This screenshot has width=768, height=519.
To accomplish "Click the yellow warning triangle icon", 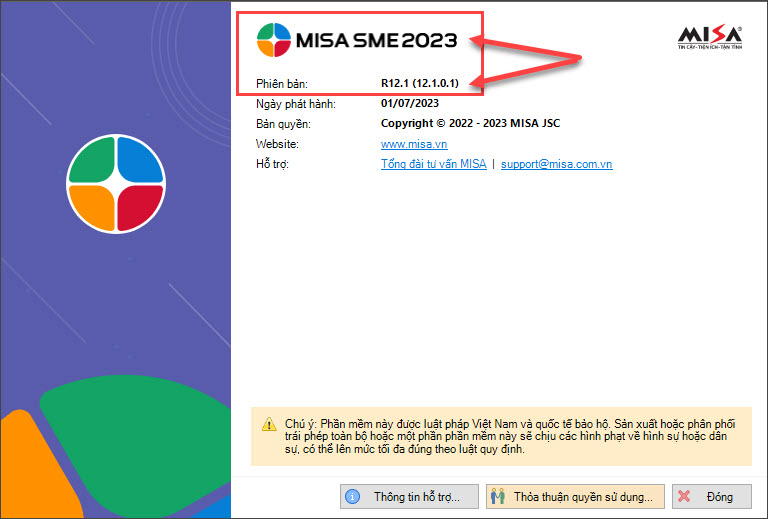I will coord(268,424).
